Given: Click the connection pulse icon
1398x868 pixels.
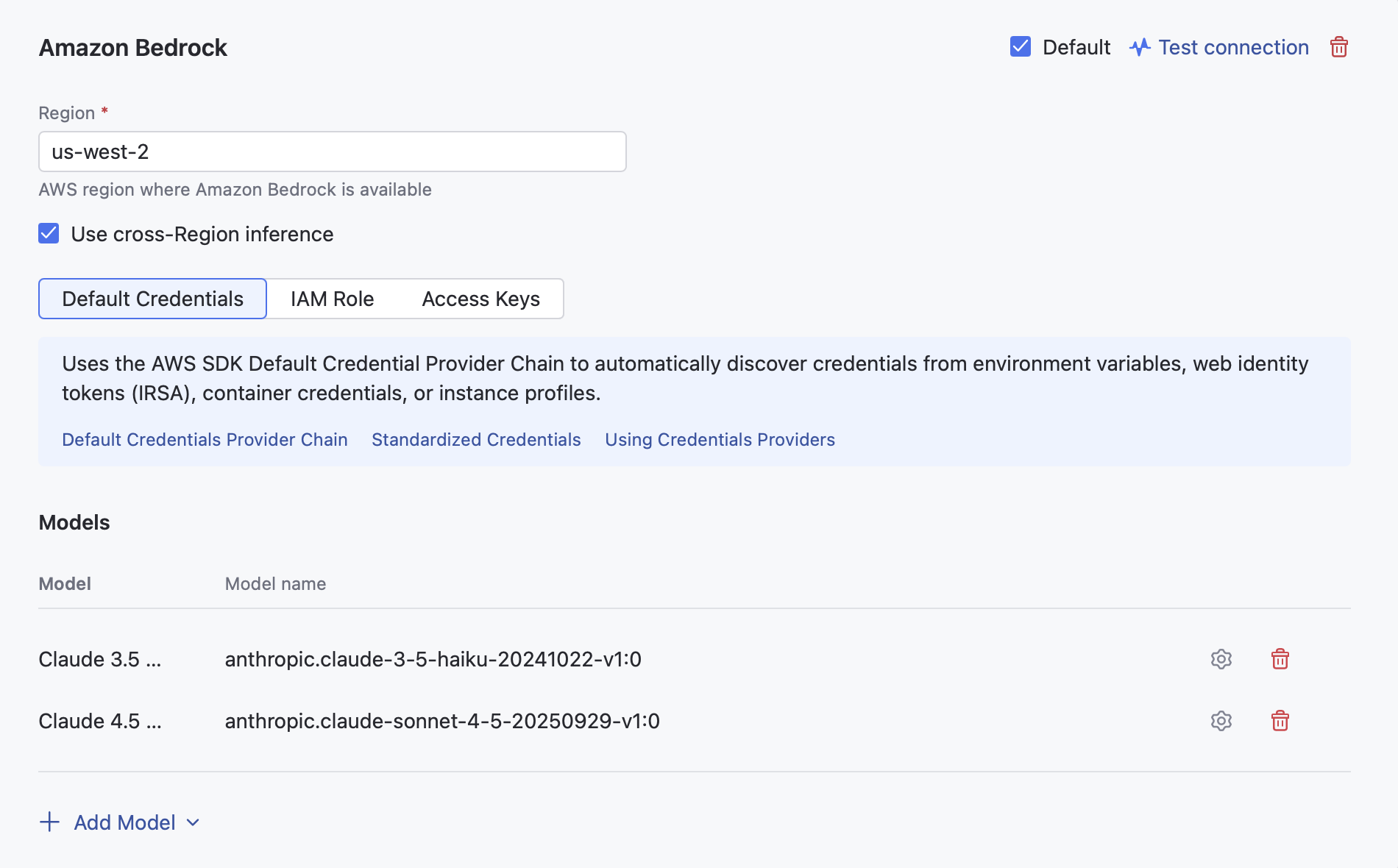Looking at the screenshot, I should [x=1139, y=46].
